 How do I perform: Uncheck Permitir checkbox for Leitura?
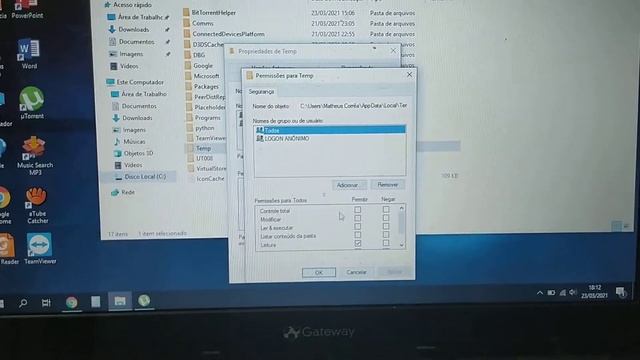[x=358, y=244]
